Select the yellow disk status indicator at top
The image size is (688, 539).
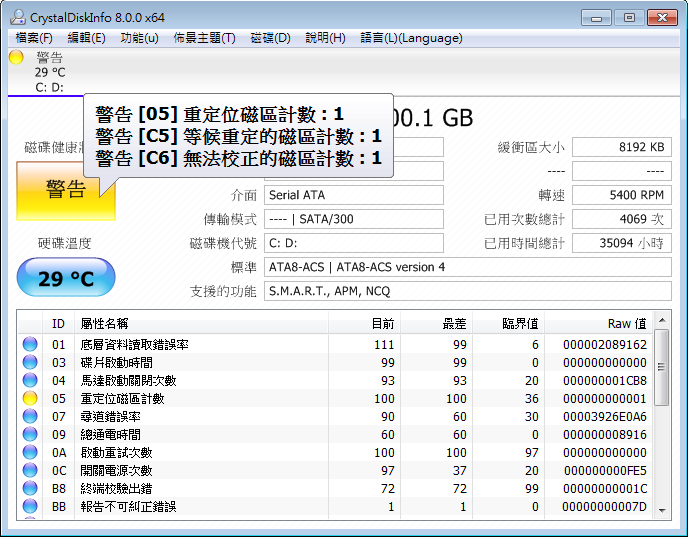16,57
